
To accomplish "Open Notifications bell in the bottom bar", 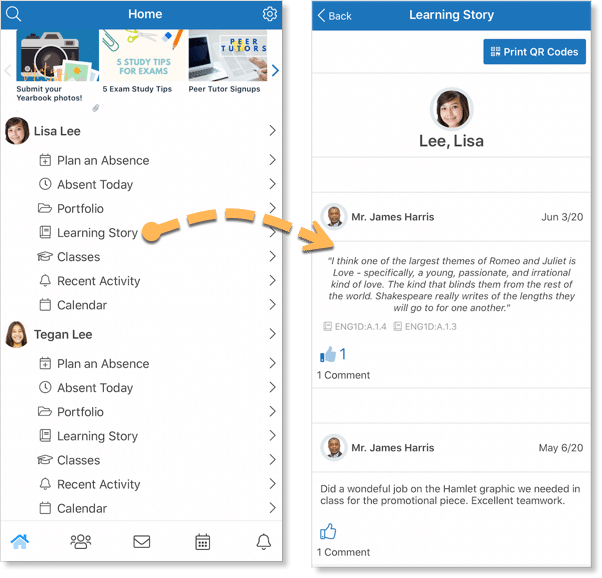I will (x=264, y=542).
